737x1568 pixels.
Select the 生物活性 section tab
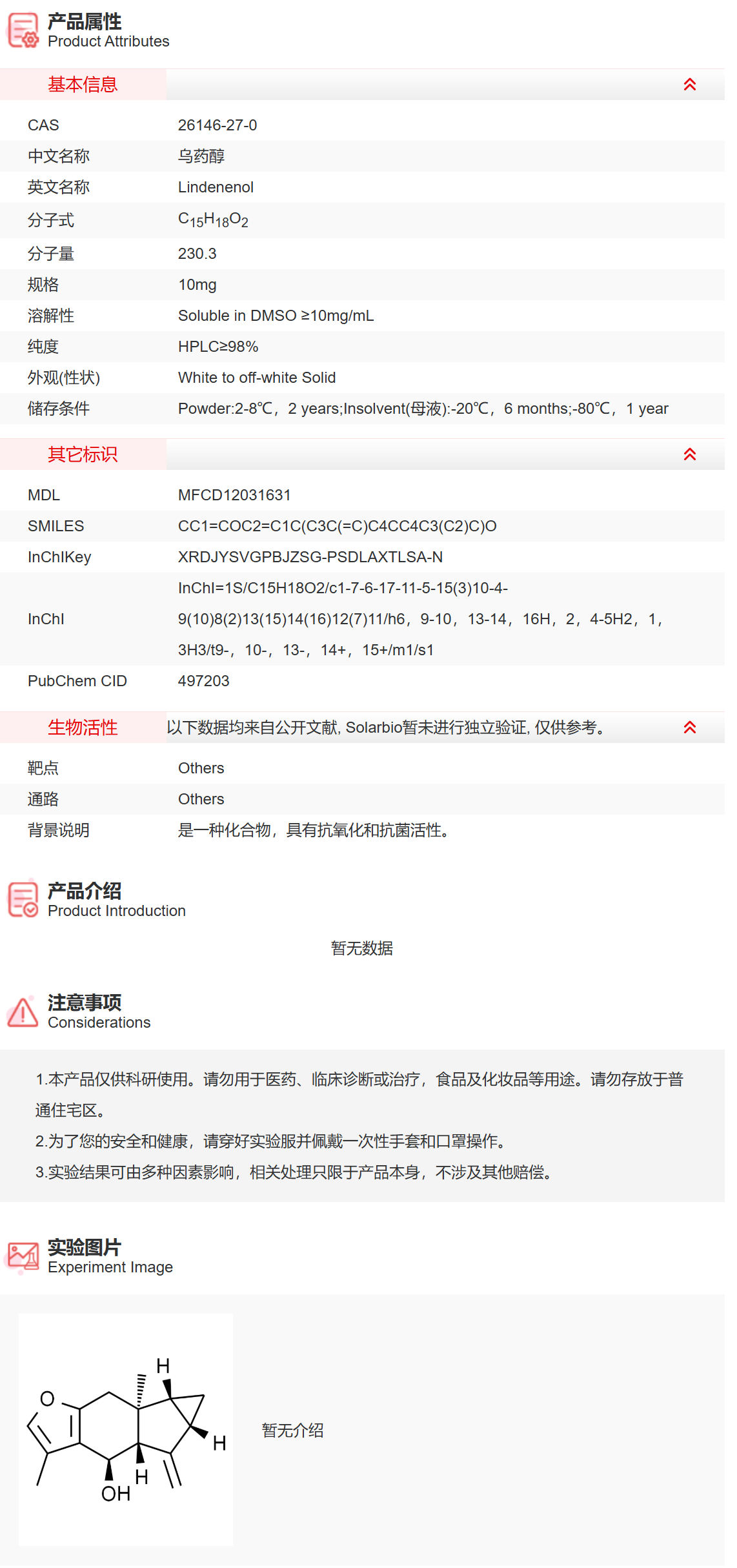83,728
